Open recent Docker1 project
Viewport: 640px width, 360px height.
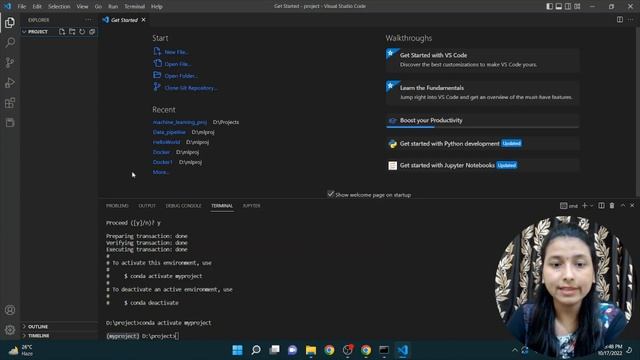coord(162,162)
